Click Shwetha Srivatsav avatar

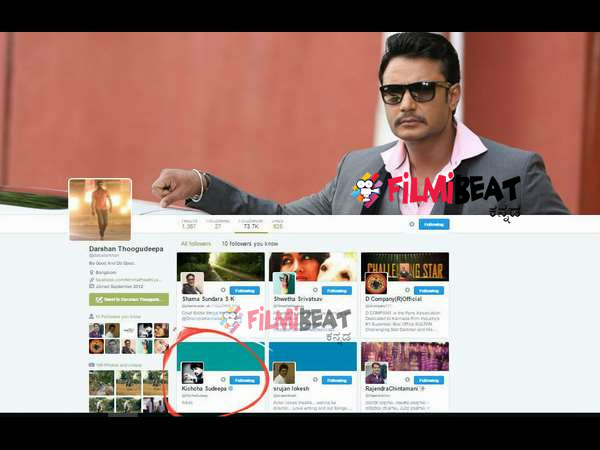[x=284, y=283]
